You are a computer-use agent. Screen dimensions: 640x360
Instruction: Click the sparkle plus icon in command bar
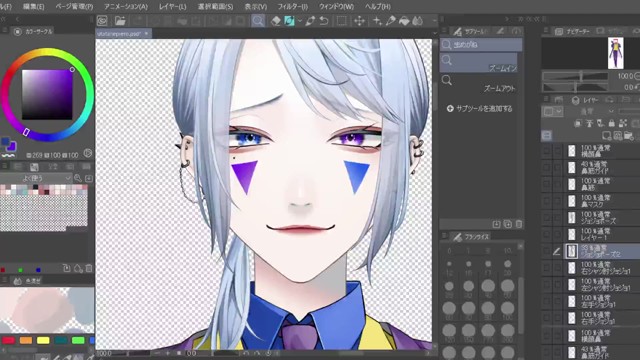377,21
